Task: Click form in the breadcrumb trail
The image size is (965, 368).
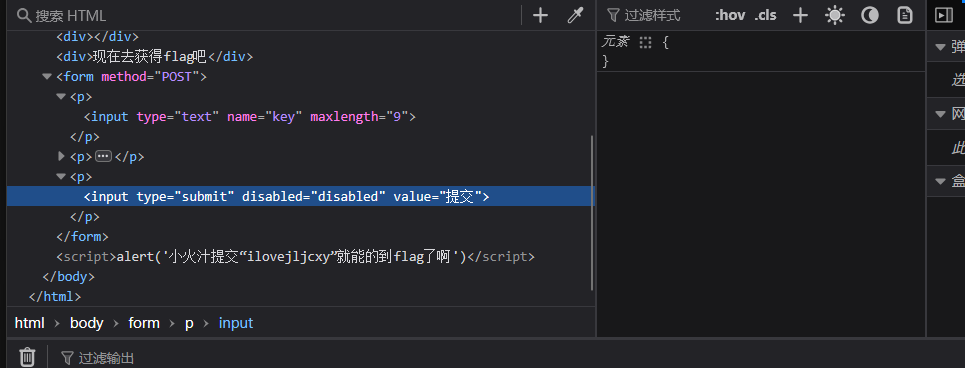Action: click(143, 323)
